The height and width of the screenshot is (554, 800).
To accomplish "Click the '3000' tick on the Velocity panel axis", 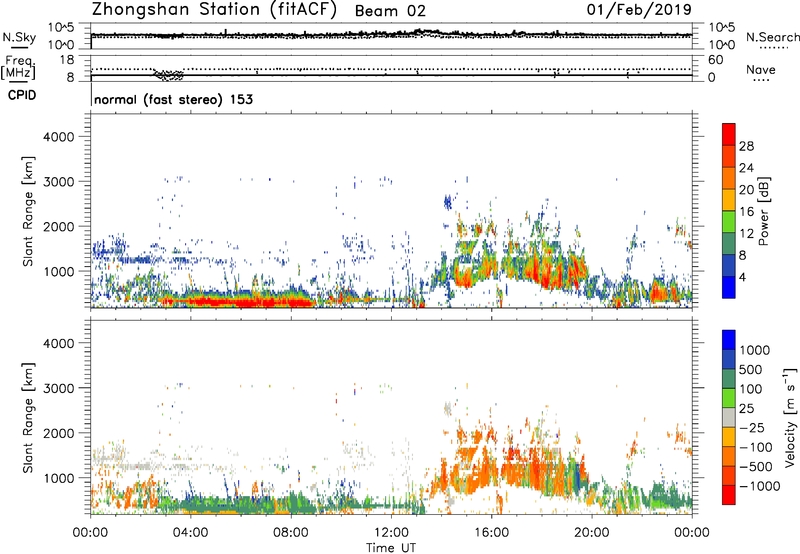I will click(58, 388).
